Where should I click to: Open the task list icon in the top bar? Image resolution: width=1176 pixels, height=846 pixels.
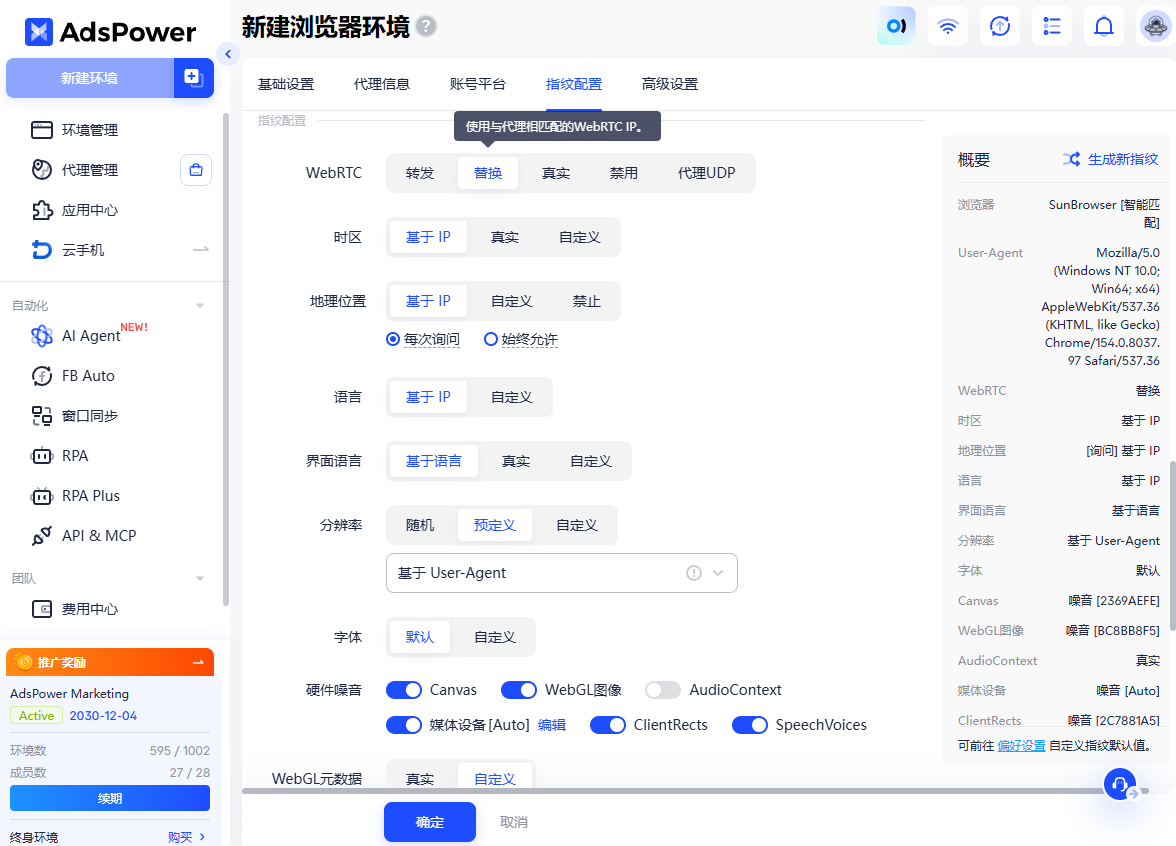[x=1052, y=26]
